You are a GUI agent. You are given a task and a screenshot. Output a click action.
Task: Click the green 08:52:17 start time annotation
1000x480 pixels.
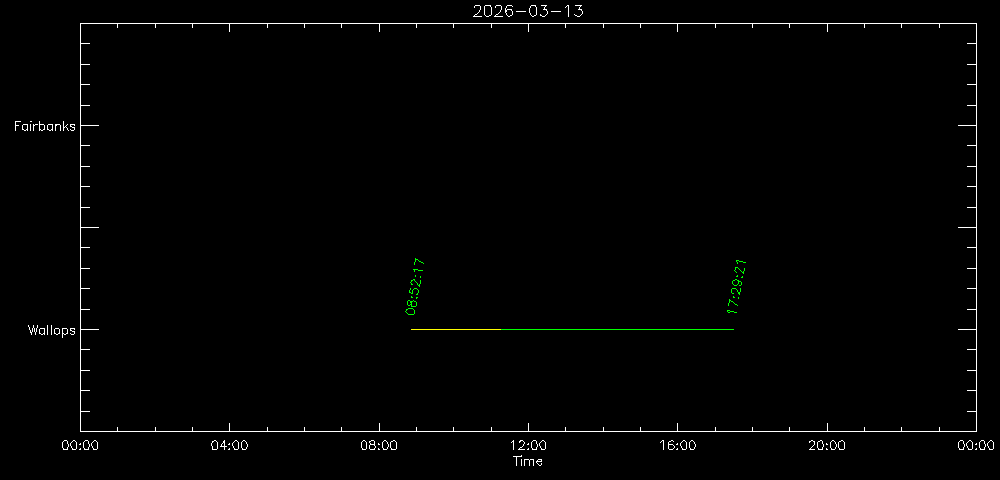[416, 287]
